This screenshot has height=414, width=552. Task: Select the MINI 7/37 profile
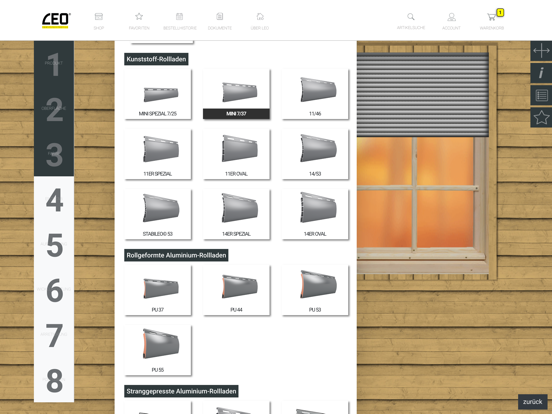pyautogui.click(x=236, y=94)
